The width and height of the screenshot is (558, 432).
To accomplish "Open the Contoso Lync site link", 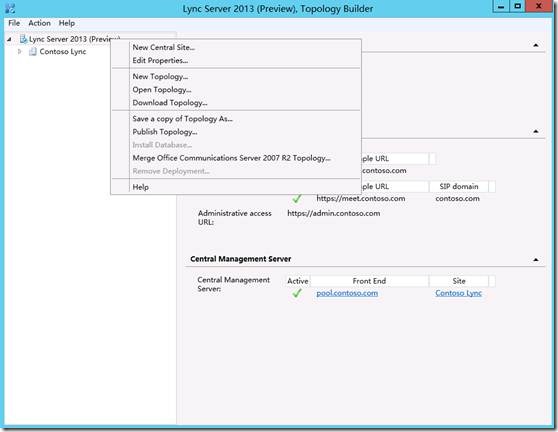I will [x=458, y=293].
